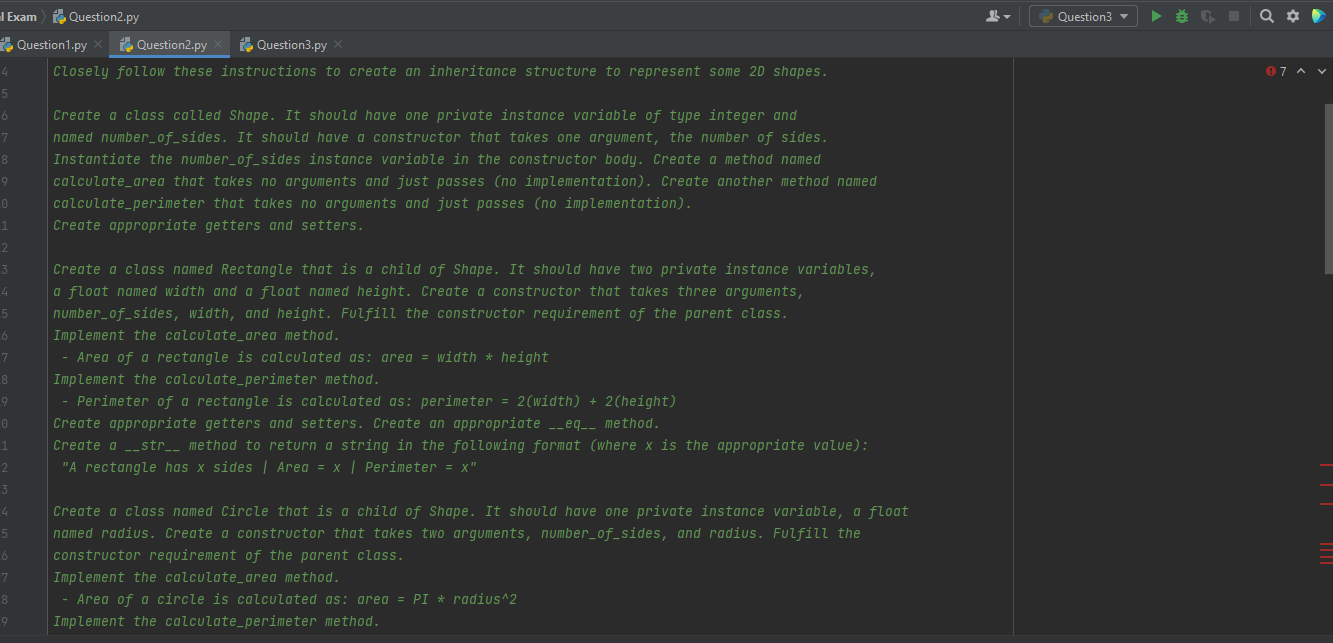This screenshot has height=643, width=1333.
Task: Run the Question3 configuration (green play icon)
Action: (1157, 15)
